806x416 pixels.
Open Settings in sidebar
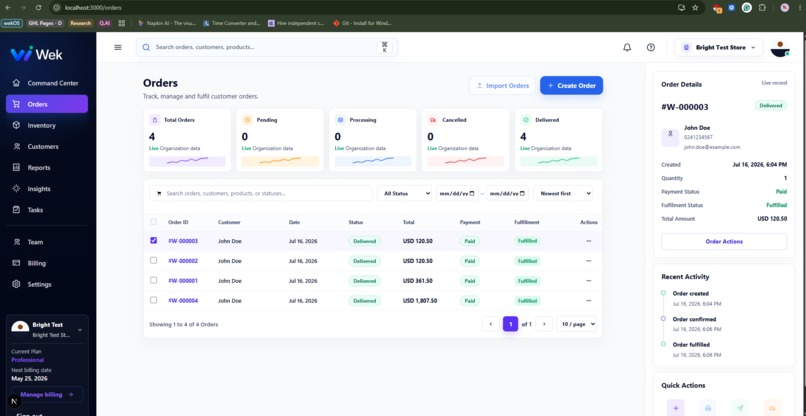47,284
